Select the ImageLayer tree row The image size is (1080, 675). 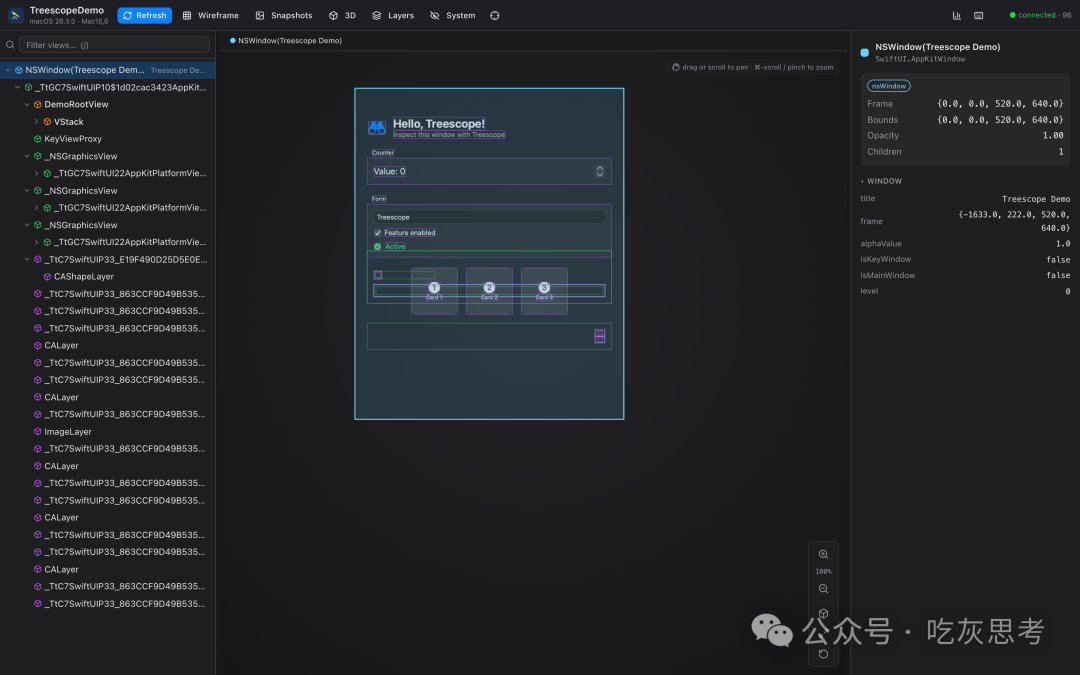coord(107,432)
